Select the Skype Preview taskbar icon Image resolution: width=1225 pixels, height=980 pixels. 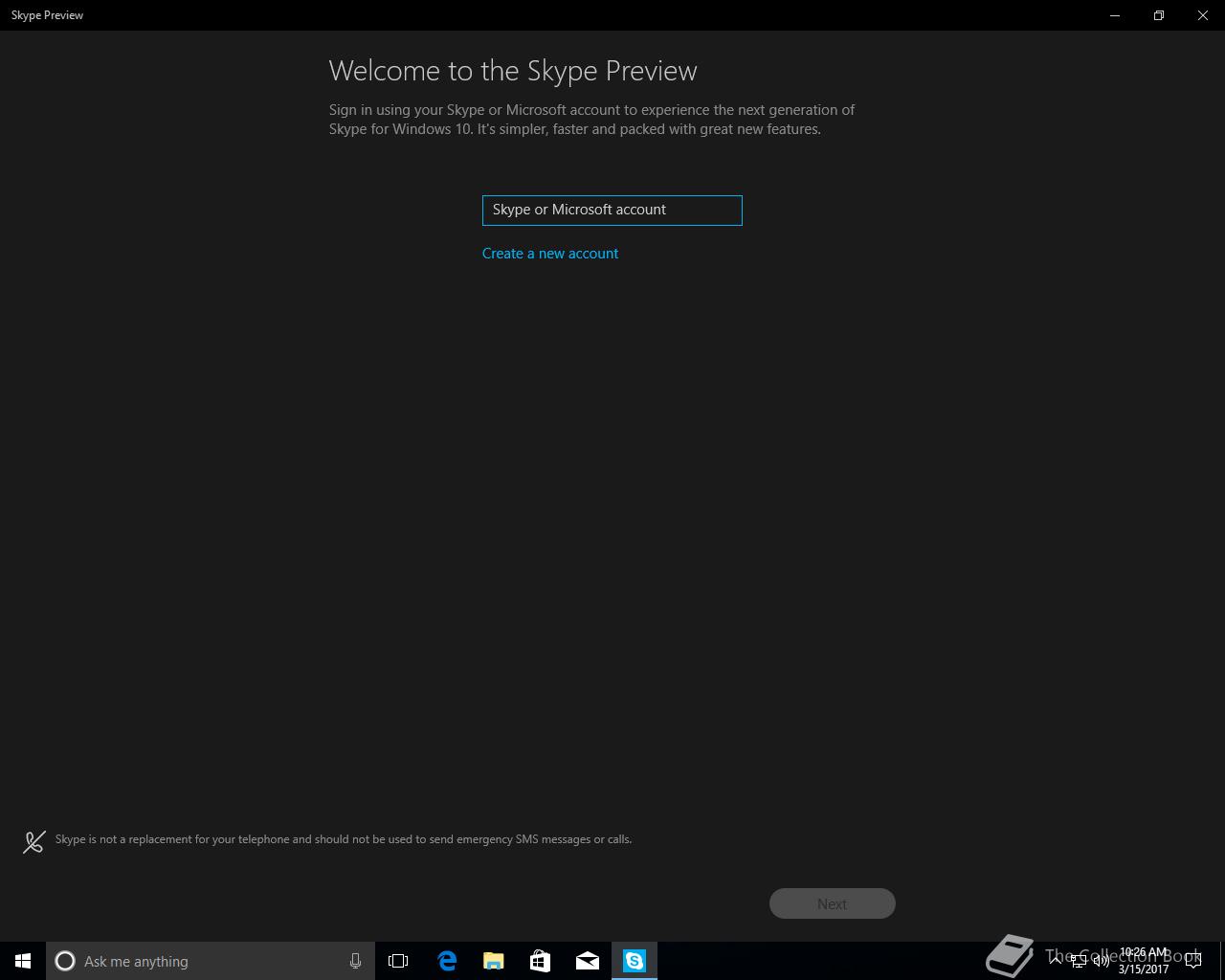point(635,961)
